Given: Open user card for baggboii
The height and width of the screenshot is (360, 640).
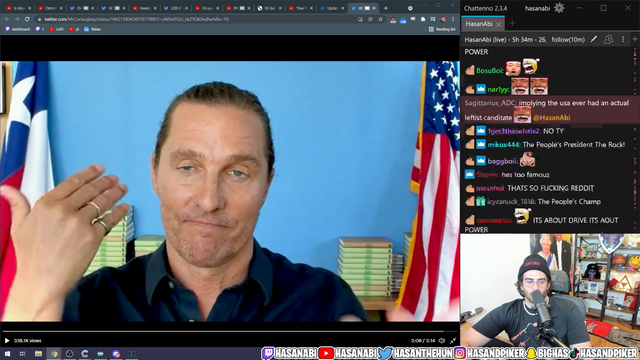Looking at the screenshot, I should pyautogui.click(x=502, y=161).
